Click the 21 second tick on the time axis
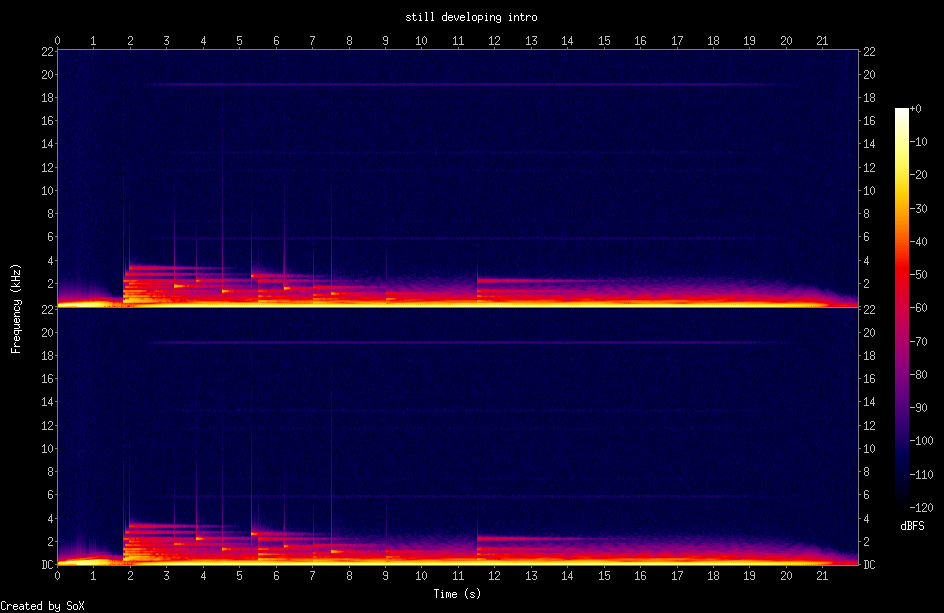The height and width of the screenshot is (613, 944). pos(823,40)
